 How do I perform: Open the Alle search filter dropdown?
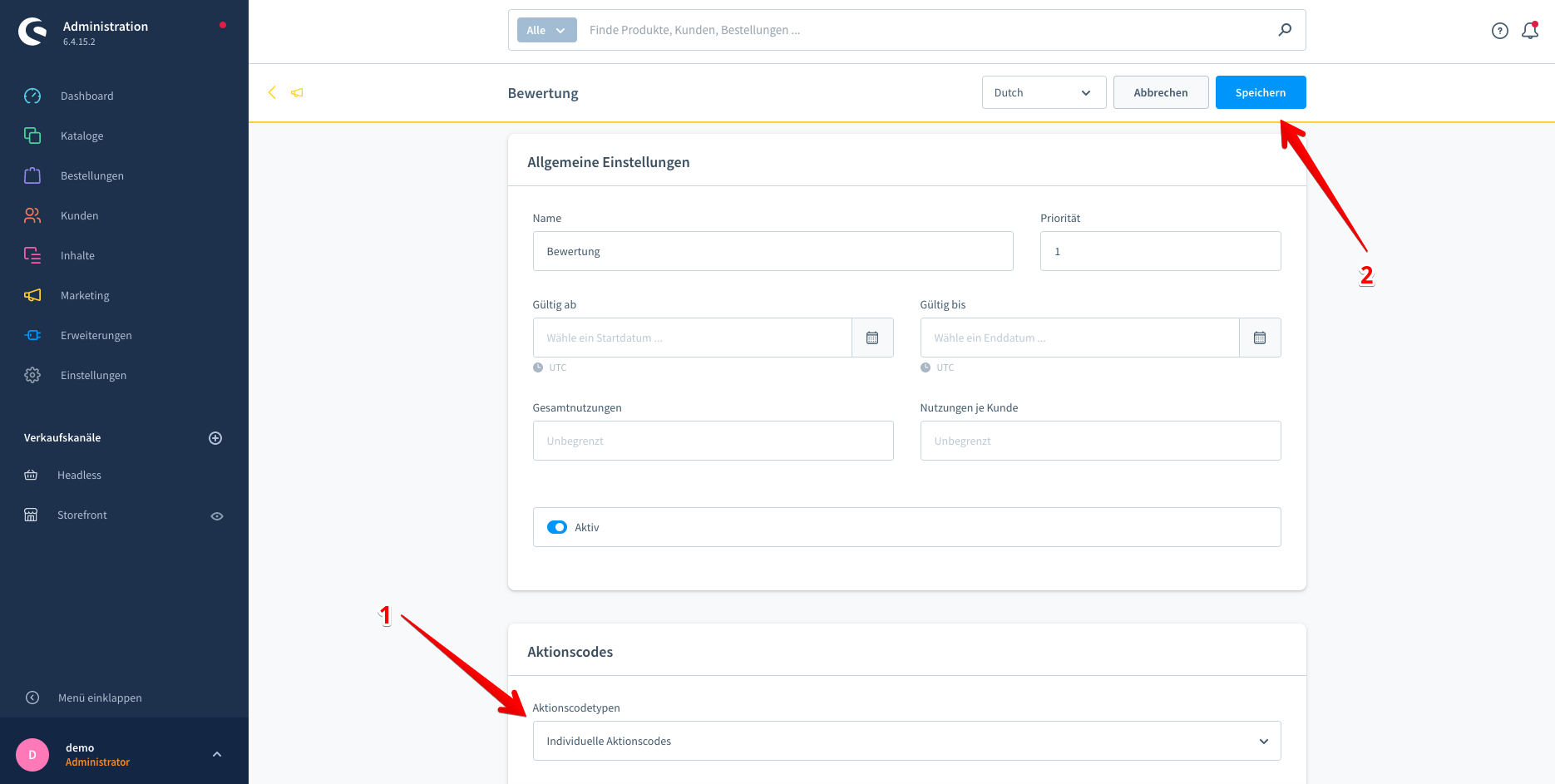[546, 30]
